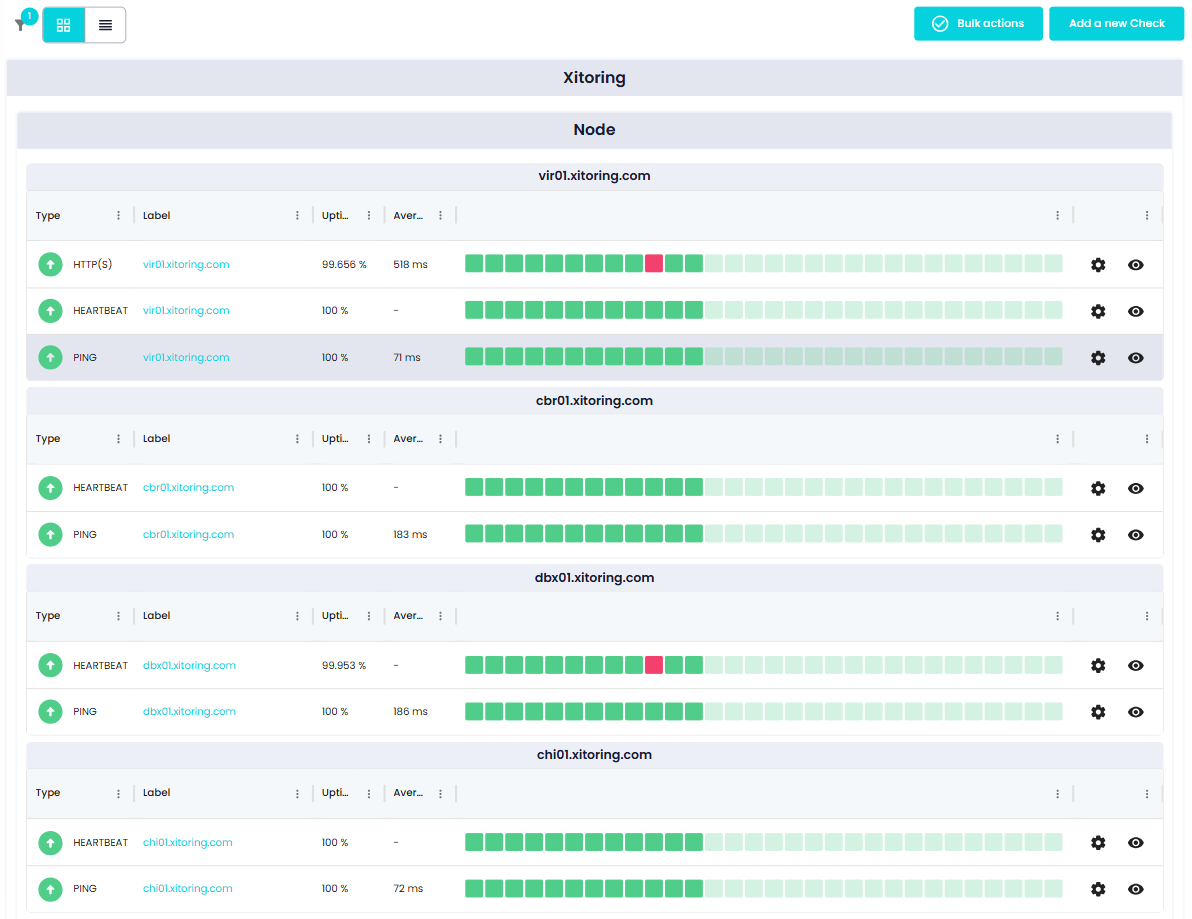View details eye for vir01 HTTP(S) check
The height and width of the screenshot is (919, 1192).
(1135, 265)
